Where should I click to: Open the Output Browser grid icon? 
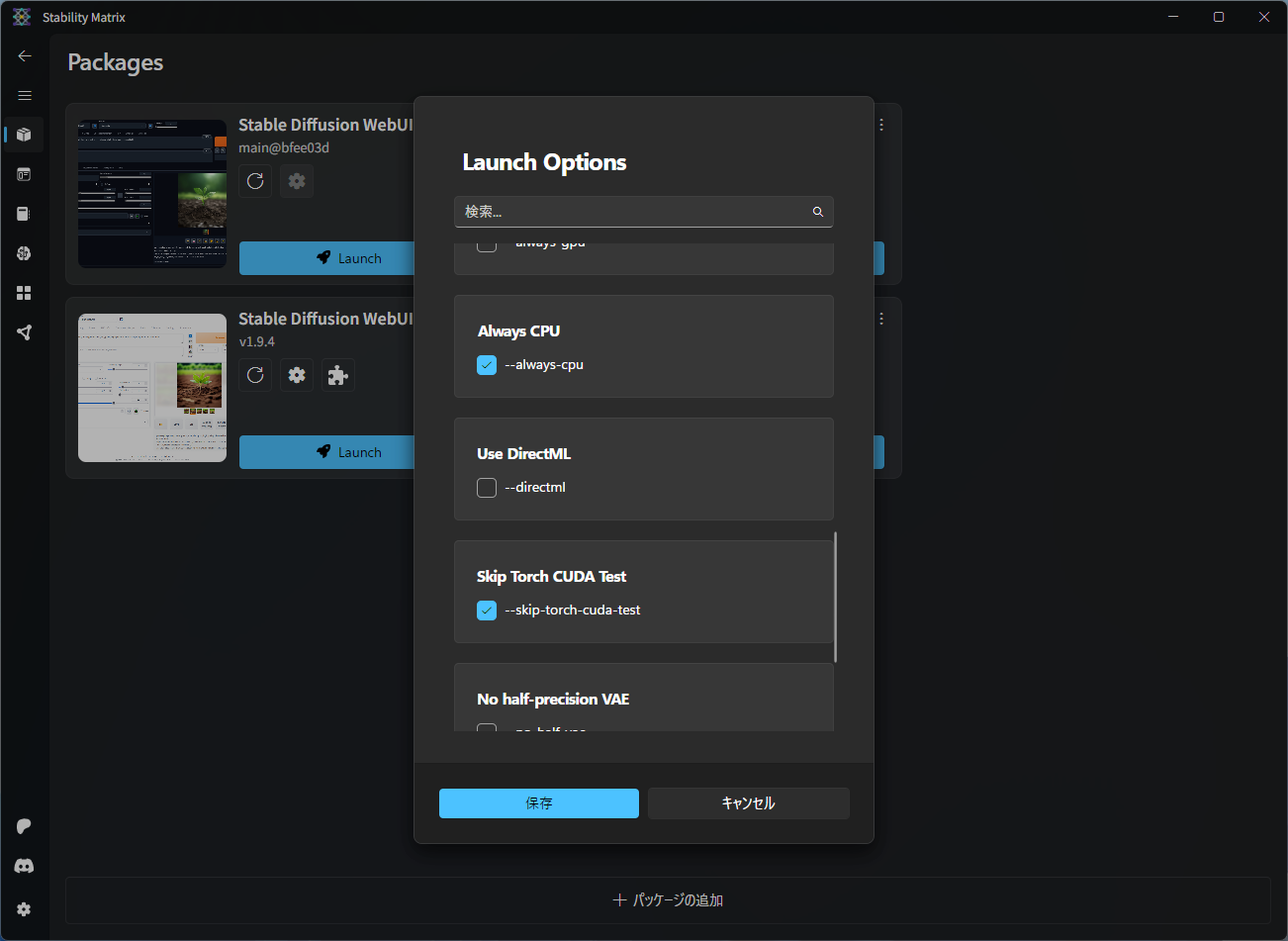25,293
